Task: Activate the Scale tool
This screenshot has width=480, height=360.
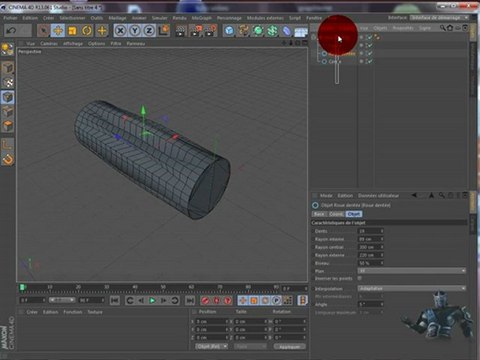Action: (72, 31)
